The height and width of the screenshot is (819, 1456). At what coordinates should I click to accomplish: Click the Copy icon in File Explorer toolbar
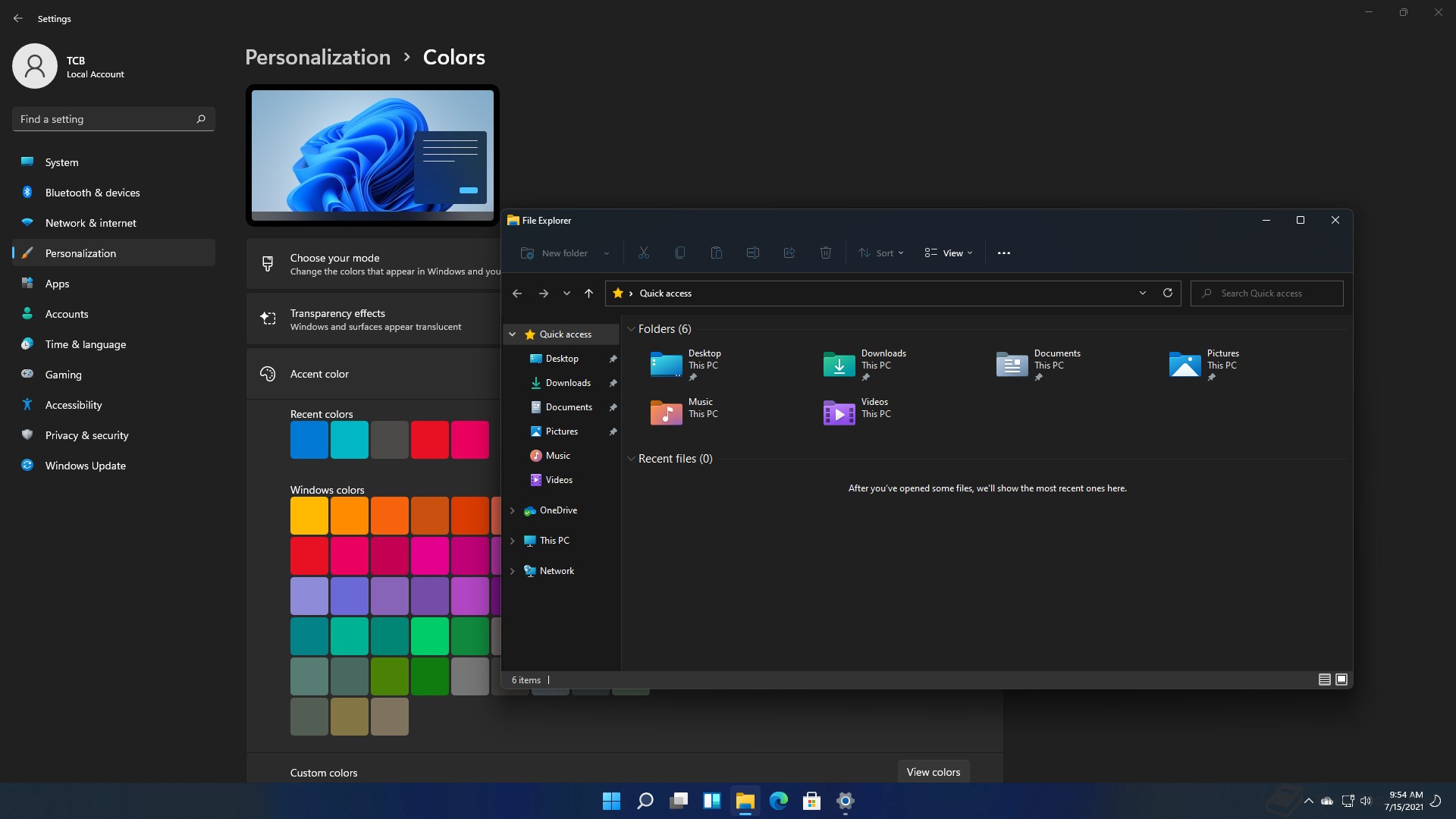pos(679,253)
